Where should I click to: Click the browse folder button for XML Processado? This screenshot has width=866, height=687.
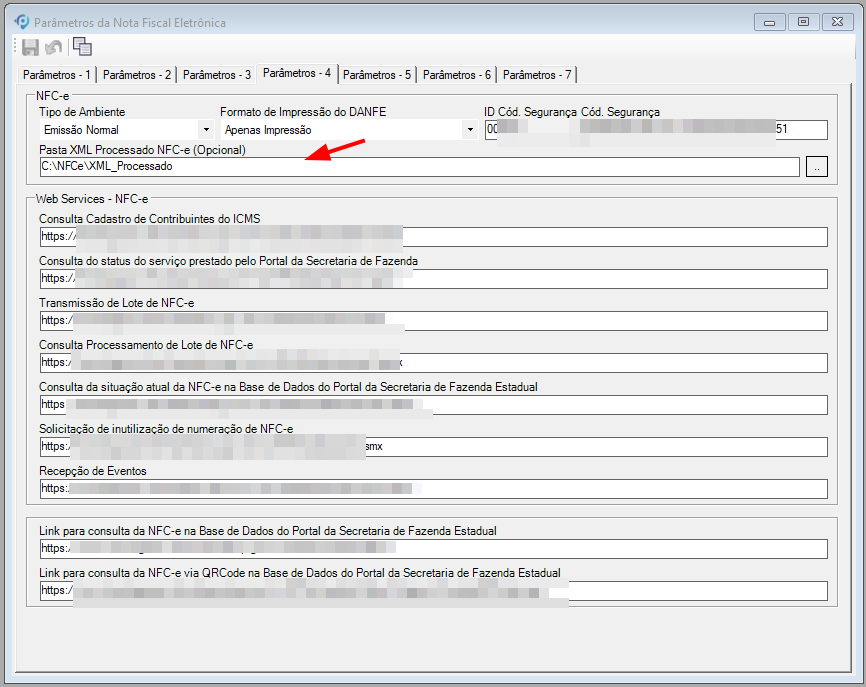pos(817,167)
